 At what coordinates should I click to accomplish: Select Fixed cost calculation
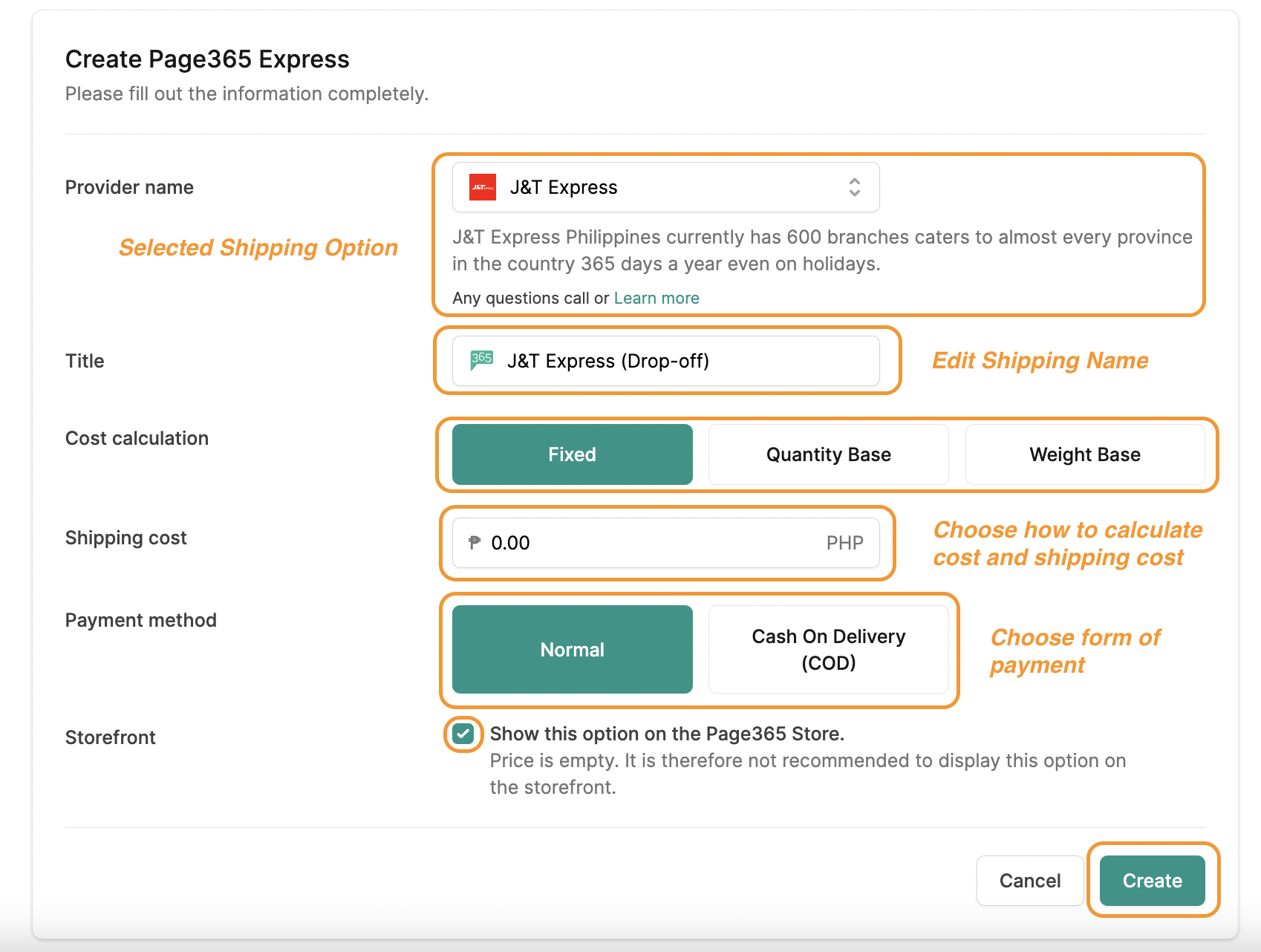(572, 454)
